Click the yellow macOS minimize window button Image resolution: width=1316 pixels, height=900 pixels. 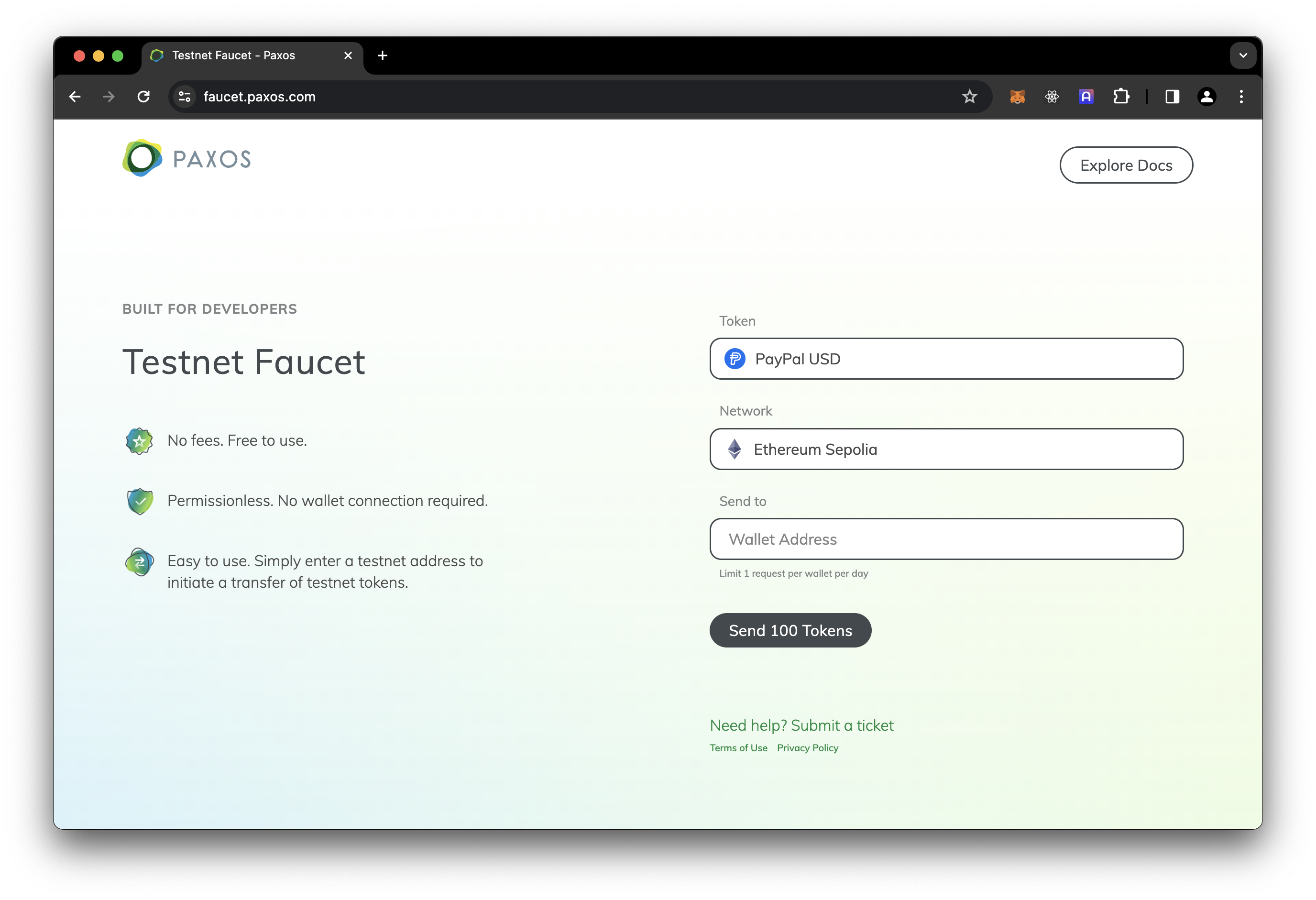(x=98, y=55)
